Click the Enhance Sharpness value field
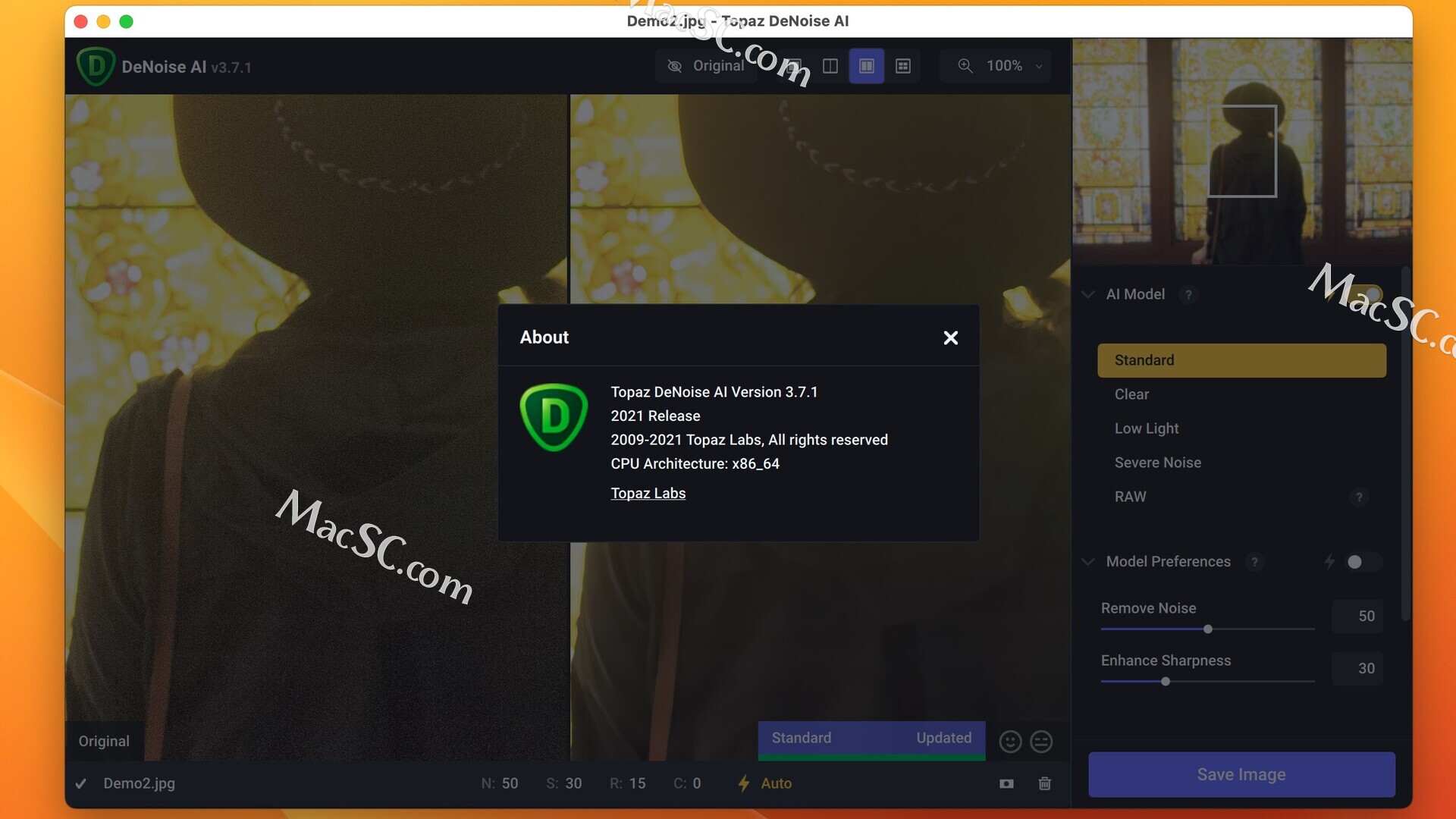The image size is (1456, 819). (x=1357, y=669)
